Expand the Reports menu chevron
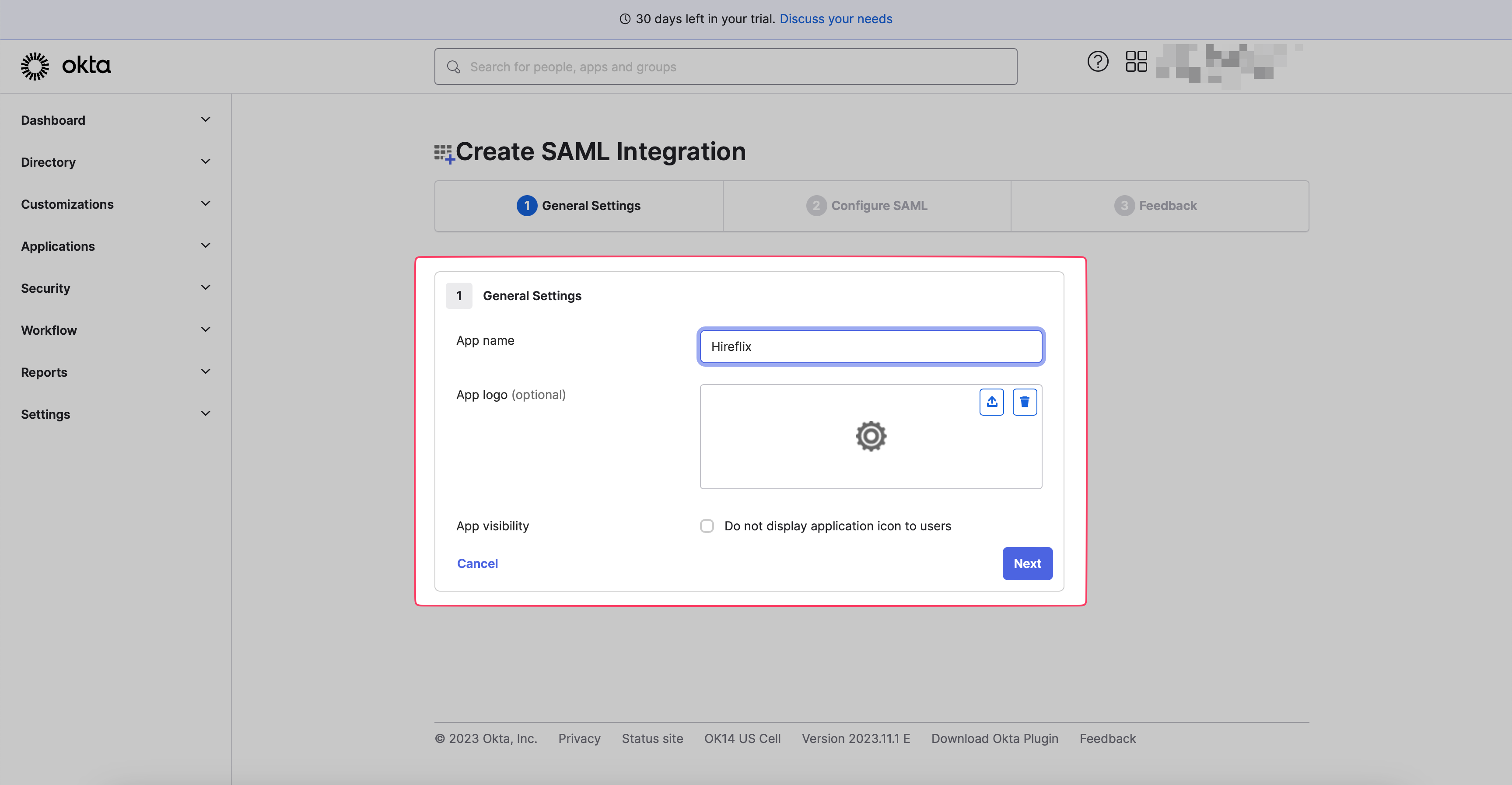Image resolution: width=1512 pixels, height=785 pixels. (206, 371)
